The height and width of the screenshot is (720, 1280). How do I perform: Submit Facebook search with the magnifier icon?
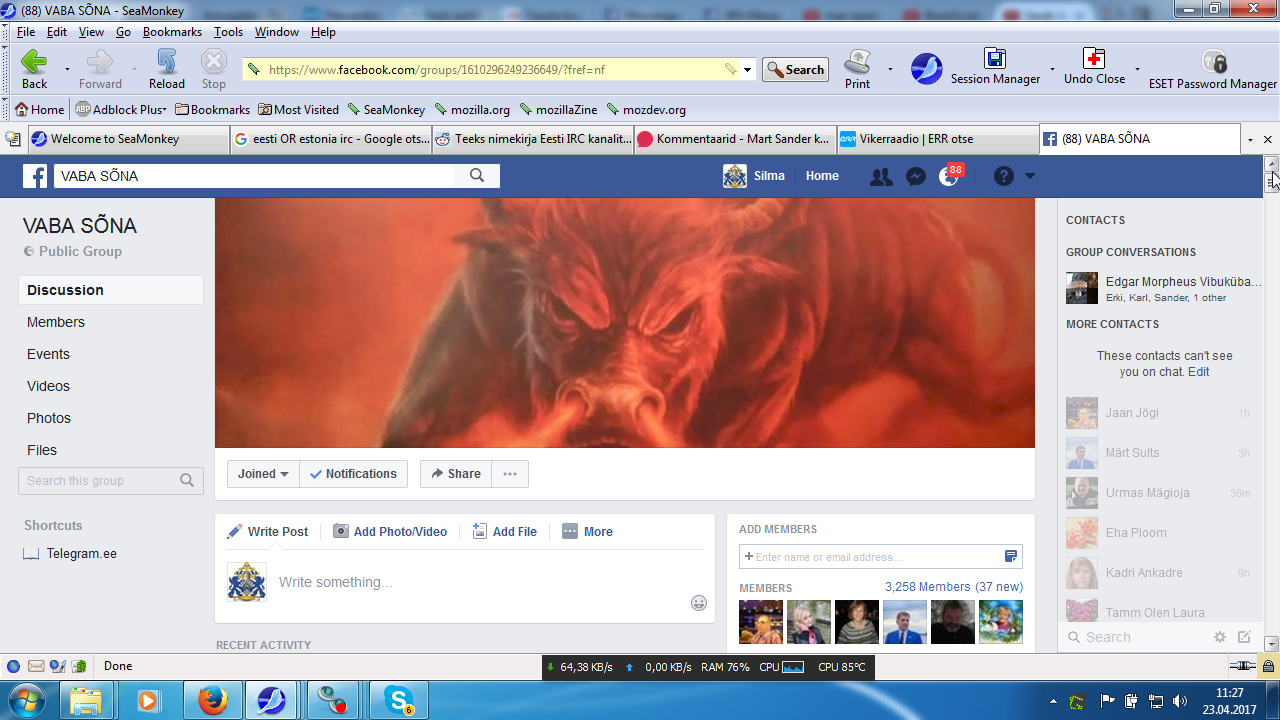477,176
